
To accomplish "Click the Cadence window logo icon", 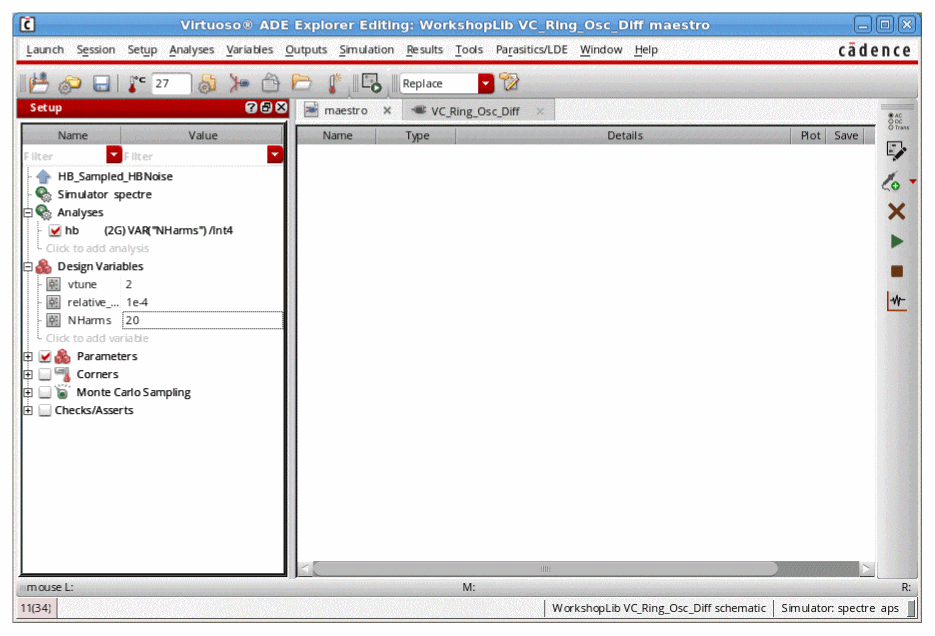I will point(27,24).
